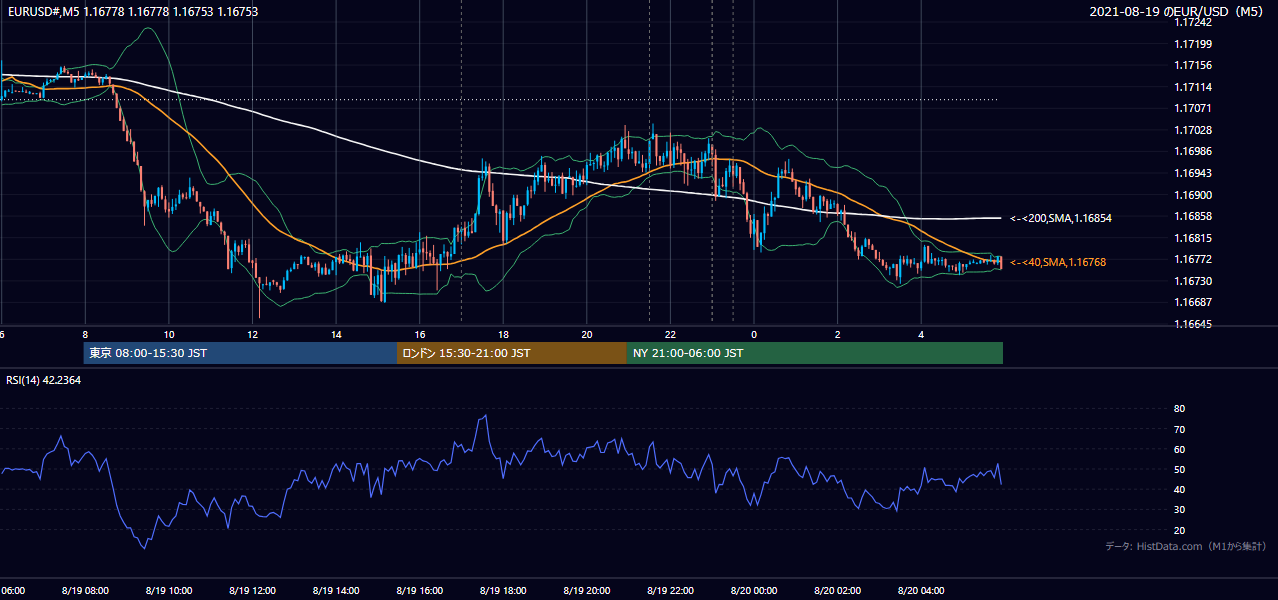This screenshot has height=600, width=1278.
Task: Click hour label 10 on the price chart axis
Action: coord(169,334)
